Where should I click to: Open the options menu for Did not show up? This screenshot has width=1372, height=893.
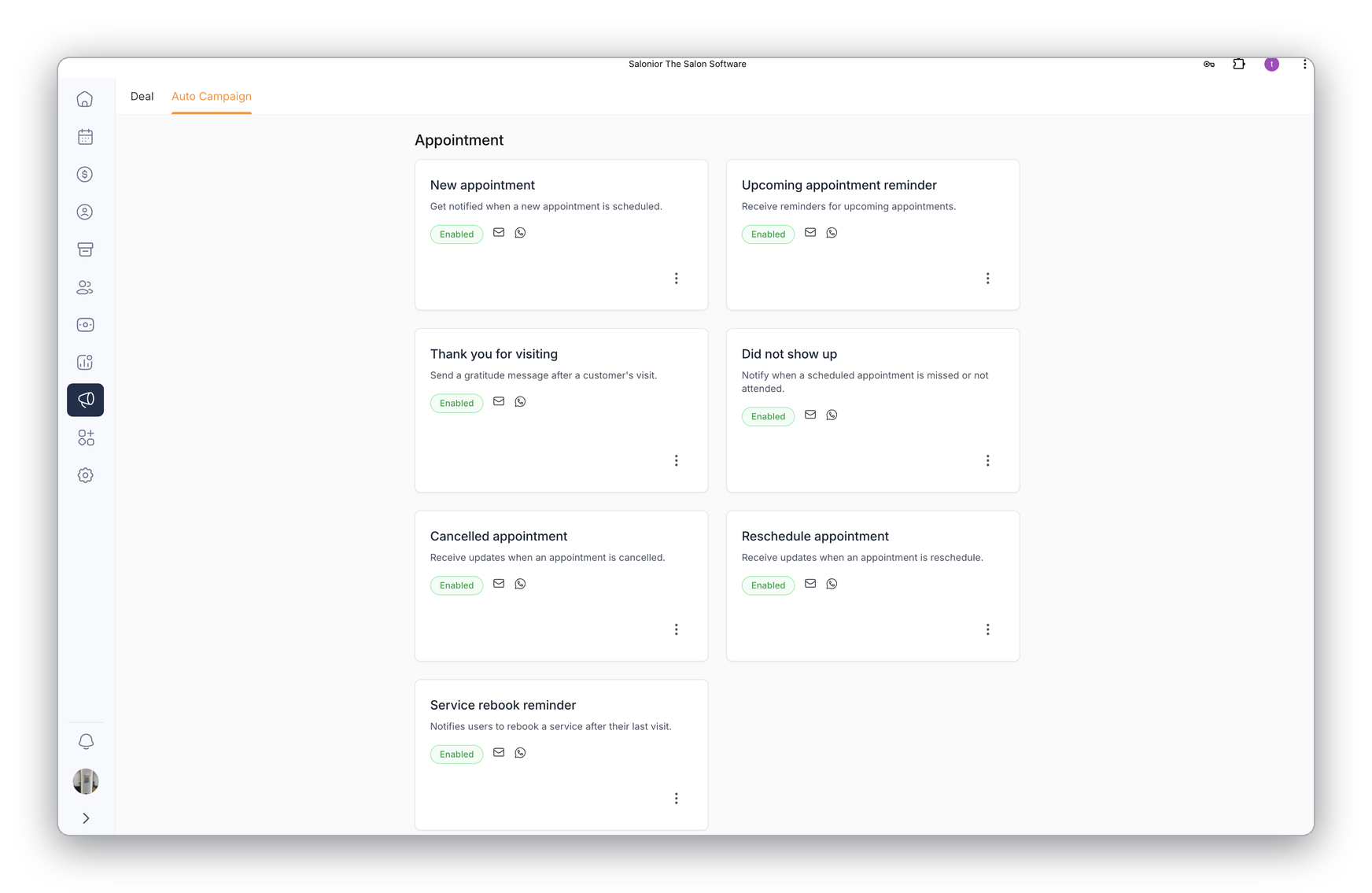click(x=987, y=460)
